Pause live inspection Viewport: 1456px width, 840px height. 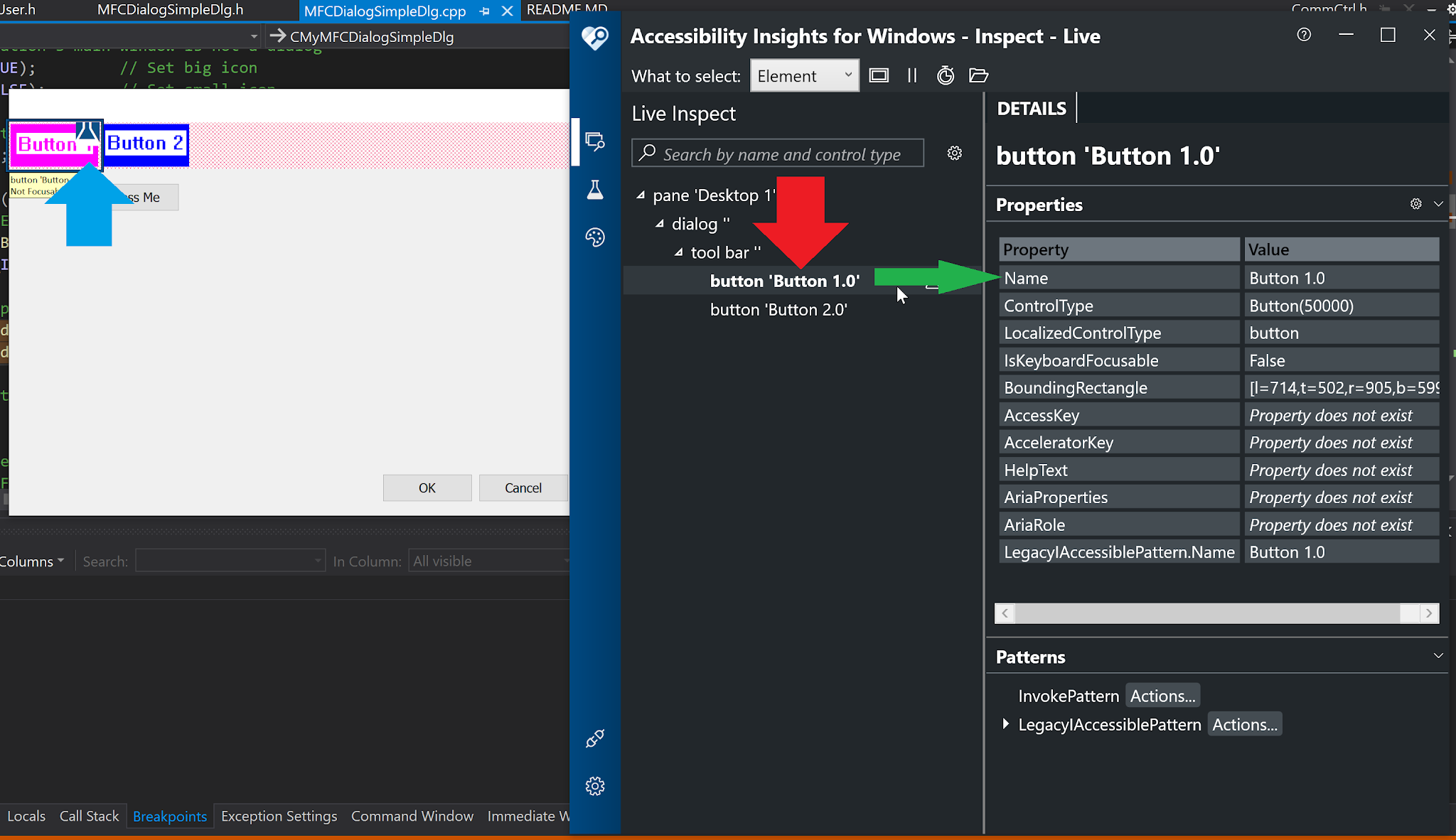coord(912,75)
